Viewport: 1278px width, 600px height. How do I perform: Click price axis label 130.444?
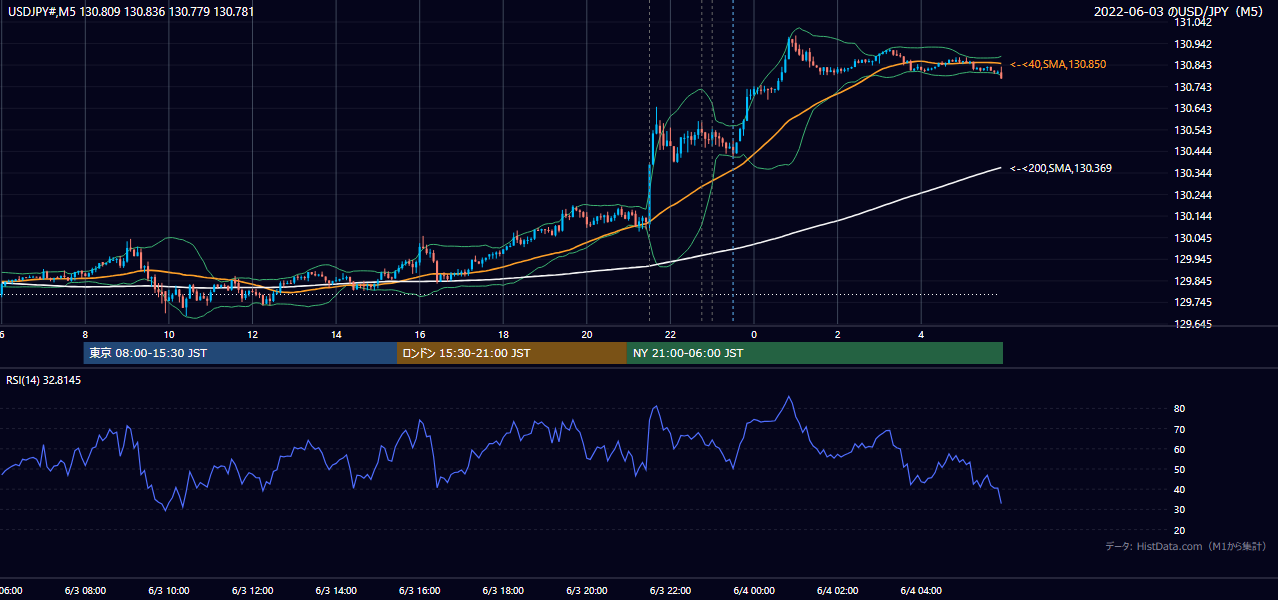[1194, 152]
